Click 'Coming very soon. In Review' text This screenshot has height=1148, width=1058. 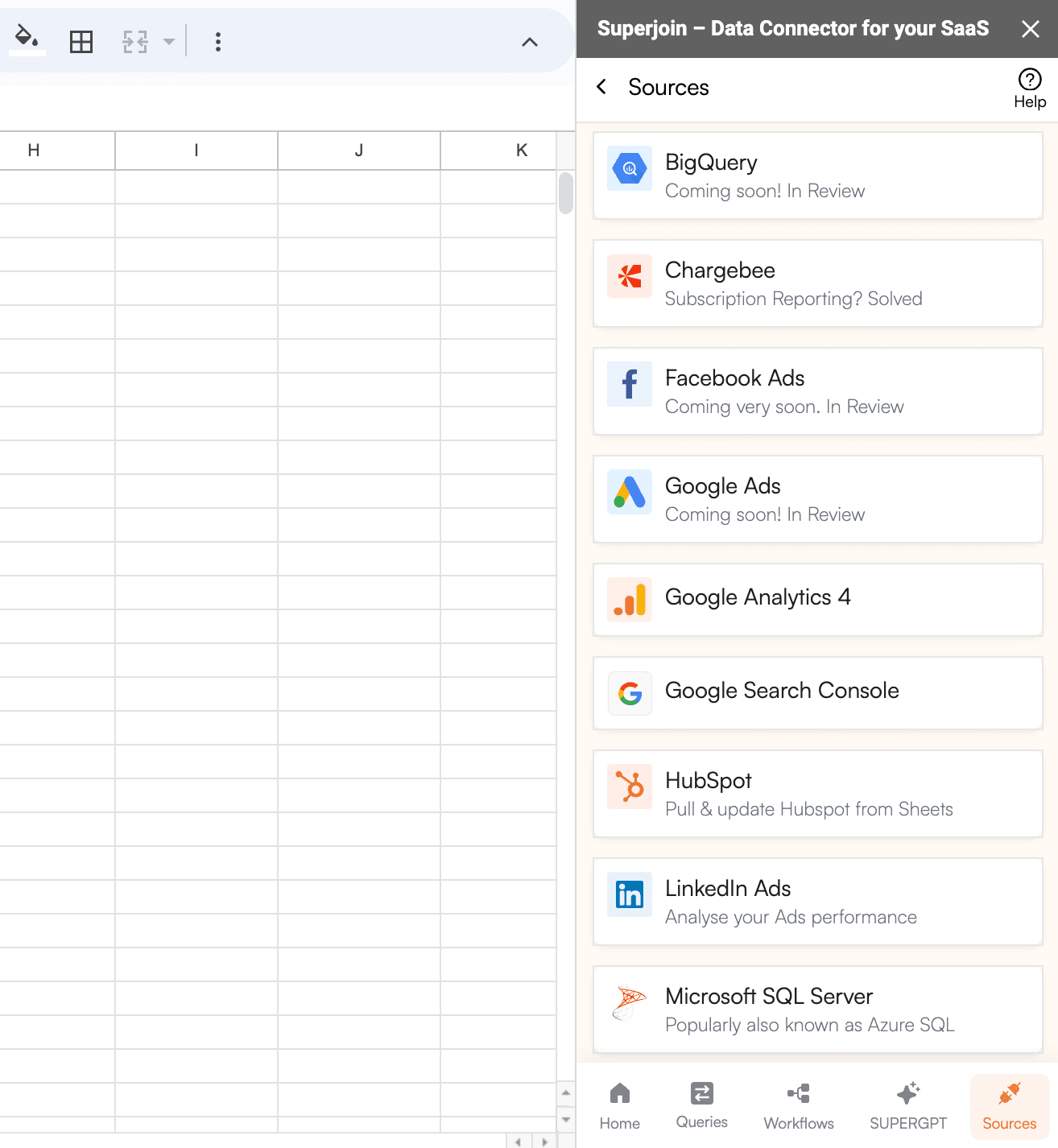pos(784,407)
